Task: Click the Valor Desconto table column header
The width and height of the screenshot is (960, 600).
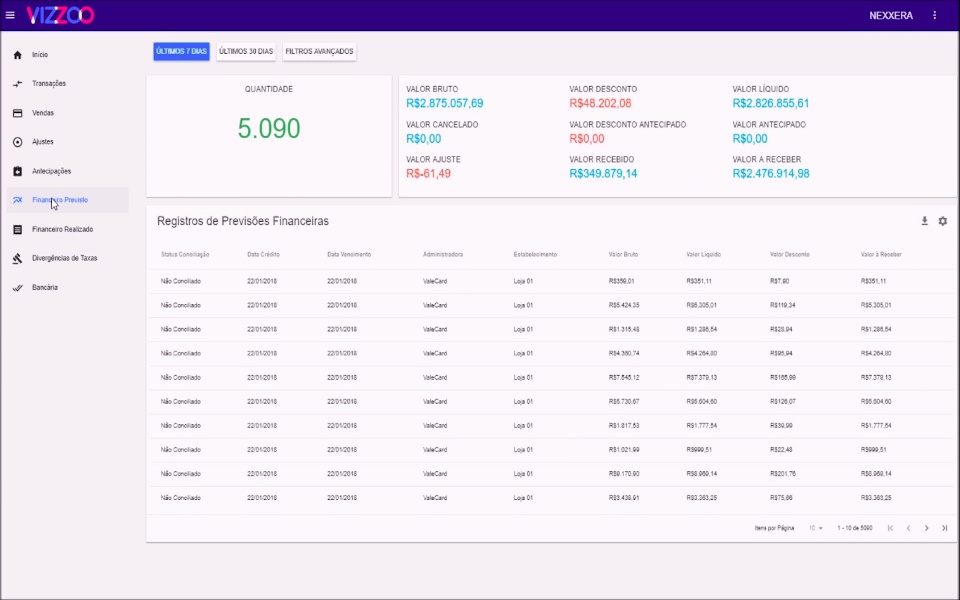Action: (x=790, y=254)
